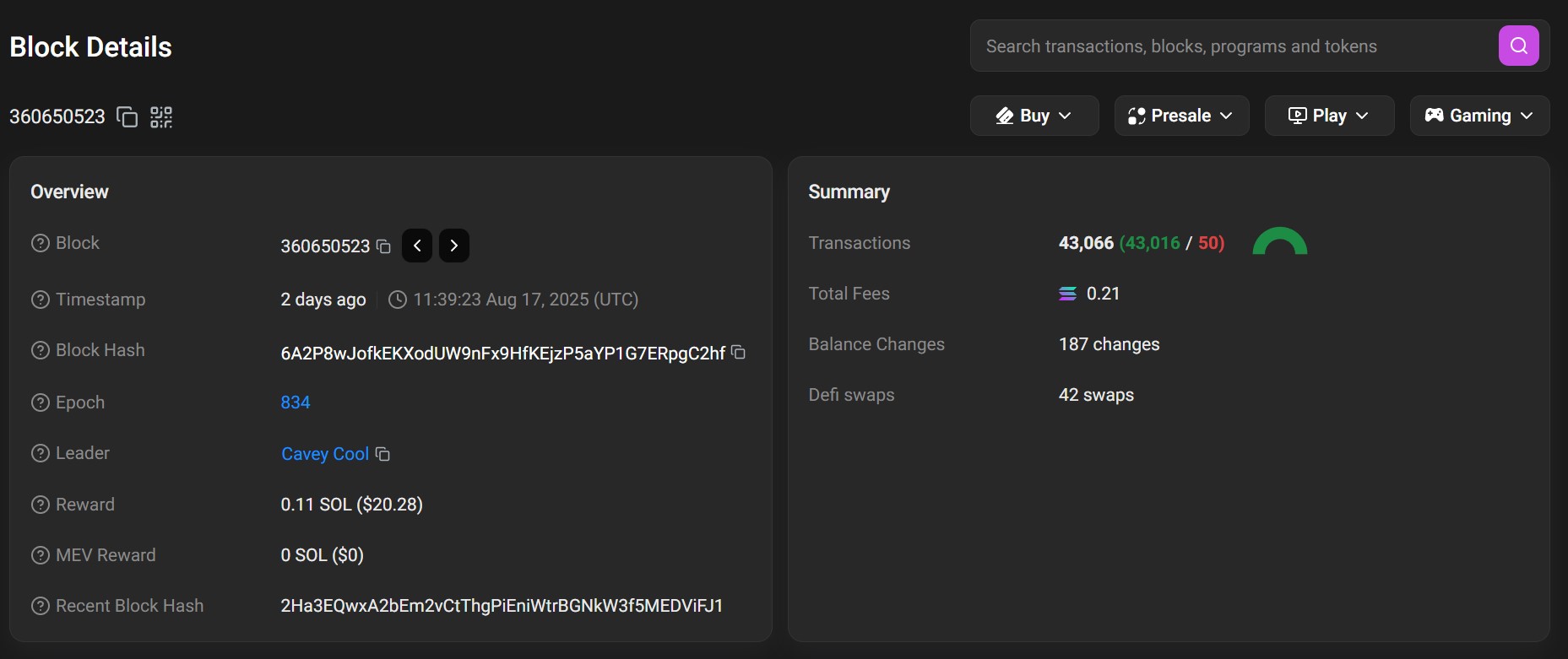Open epoch 834 details
The height and width of the screenshot is (659, 1568).
pos(295,402)
